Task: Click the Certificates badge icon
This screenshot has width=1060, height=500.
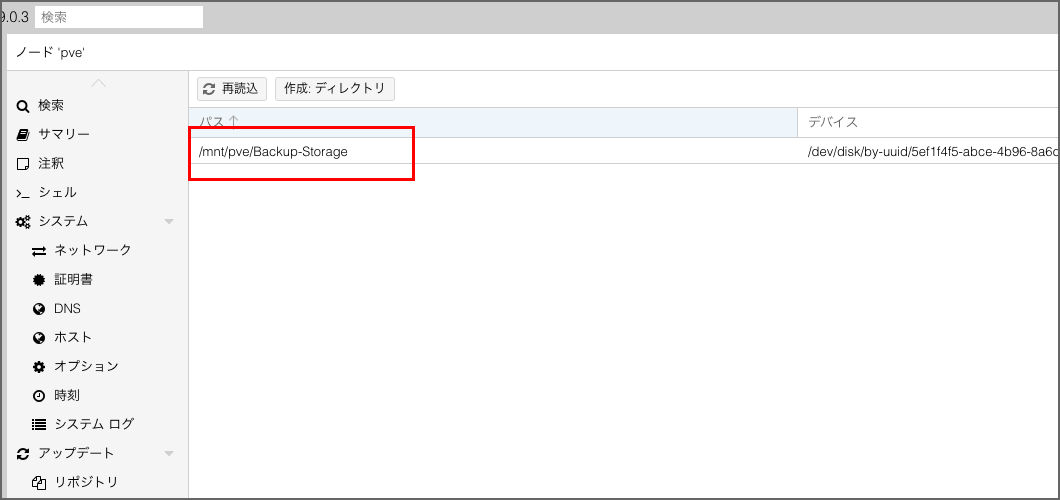Action: pyautogui.click(x=39, y=280)
